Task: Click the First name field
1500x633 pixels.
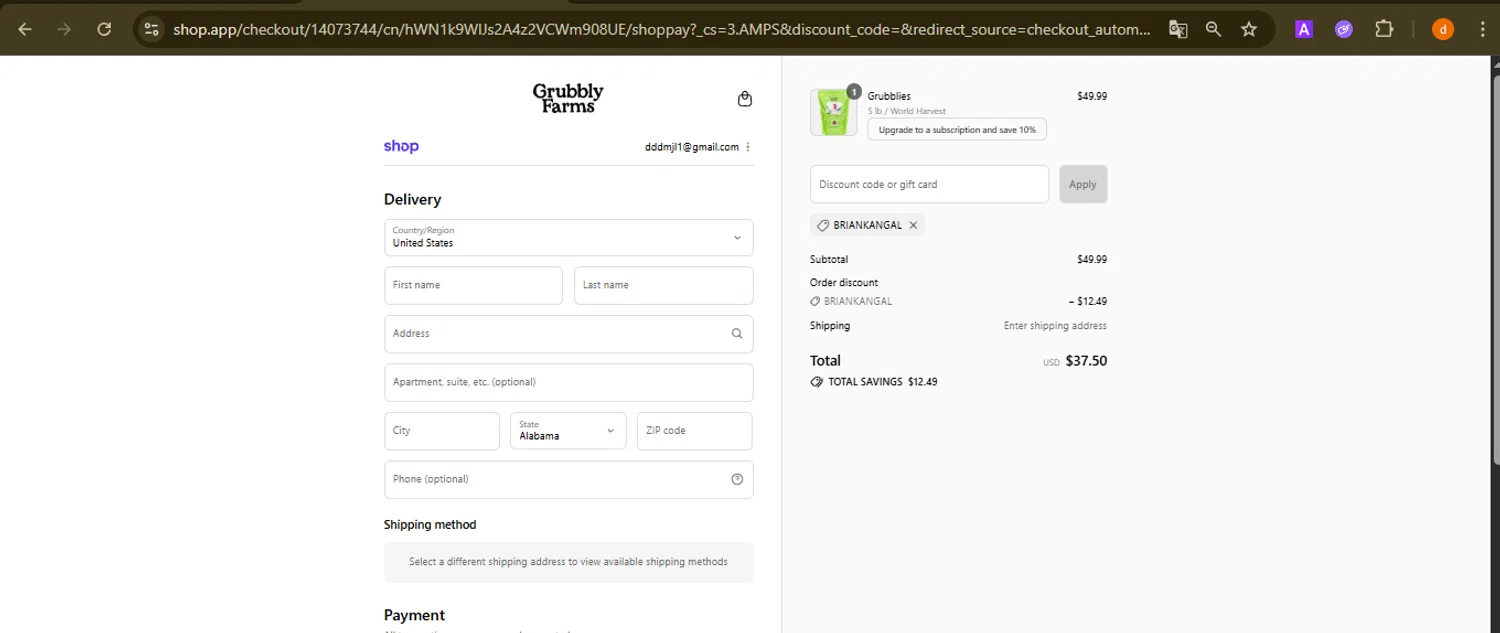Action: pyautogui.click(x=473, y=285)
